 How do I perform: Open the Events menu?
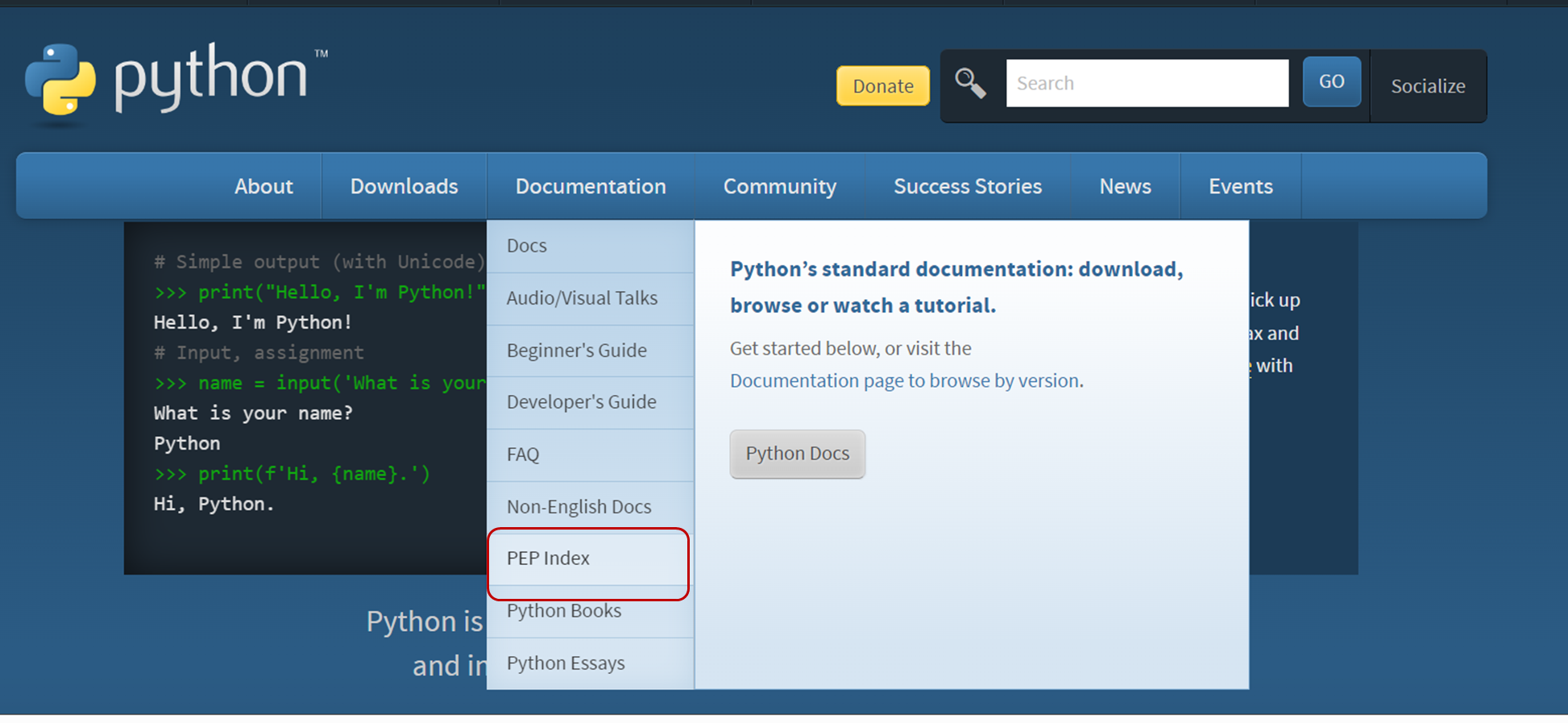[1241, 186]
